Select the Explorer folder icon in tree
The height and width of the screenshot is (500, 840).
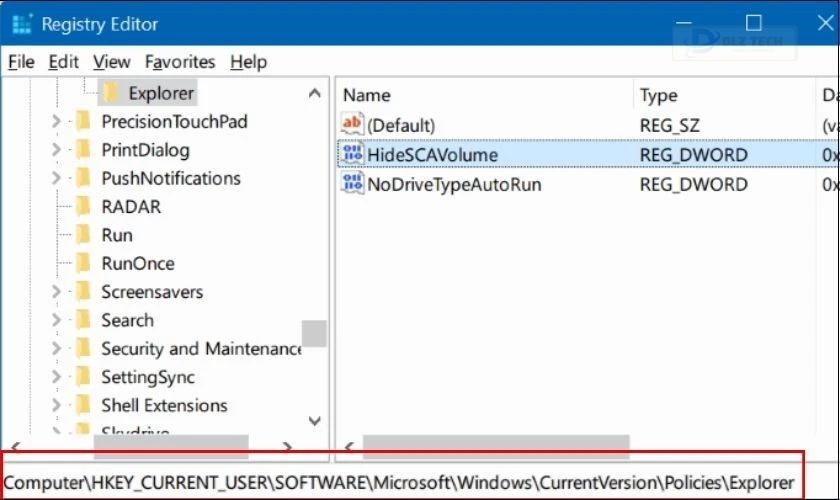pyautogui.click(x=111, y=93)
